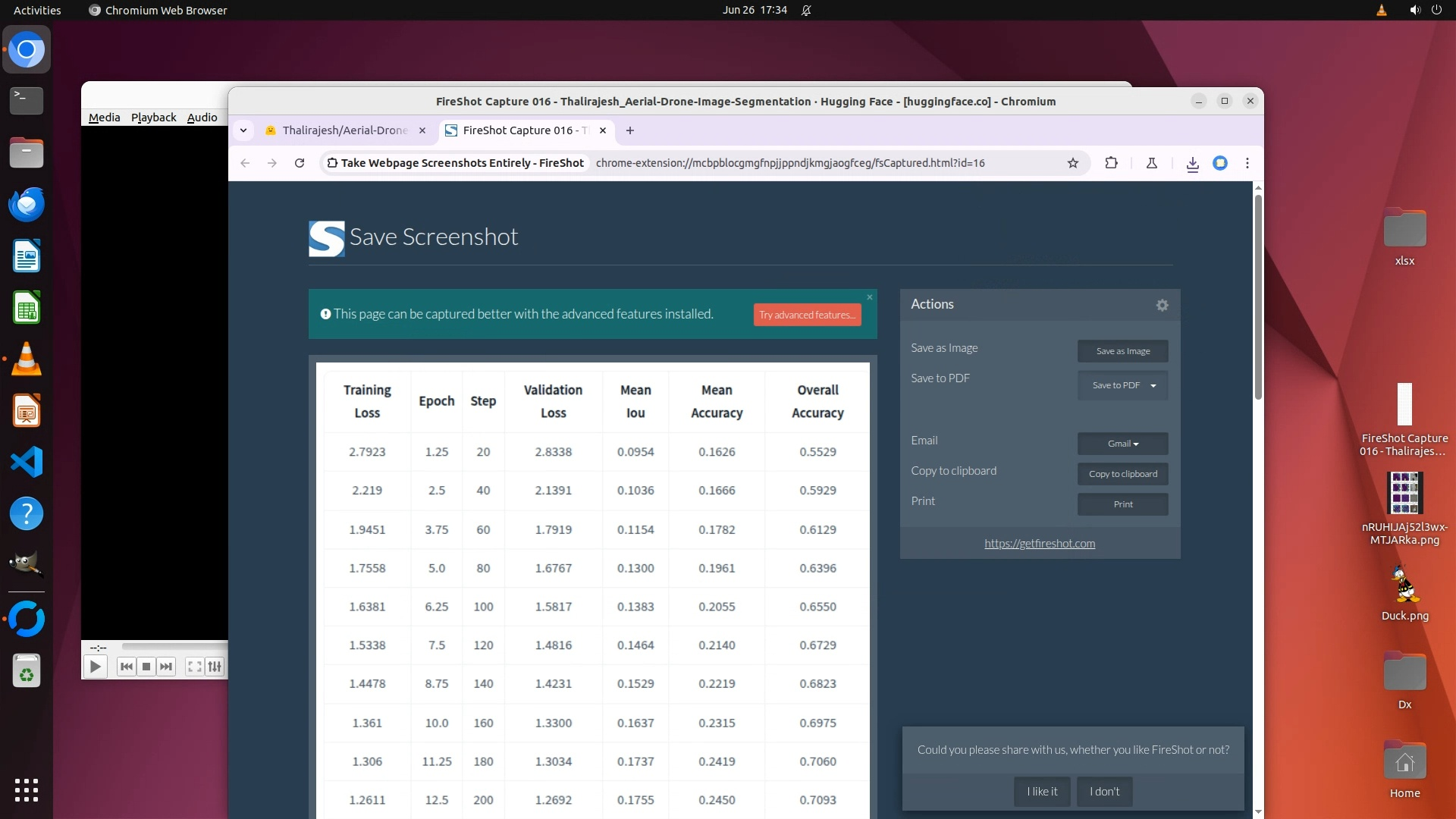Click the VLC seek progress slider
Image resolution: width=1456 pixels, height=819 pixels.
(x=174, y=647)
